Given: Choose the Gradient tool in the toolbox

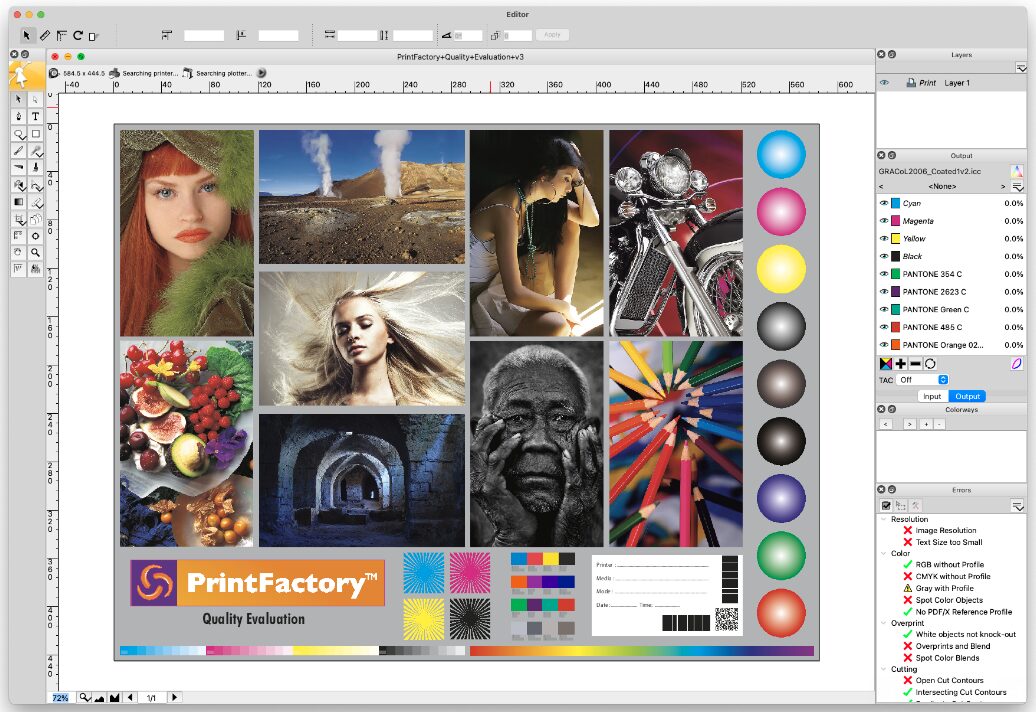Looking at the screenshot, I should pos(19,201).
